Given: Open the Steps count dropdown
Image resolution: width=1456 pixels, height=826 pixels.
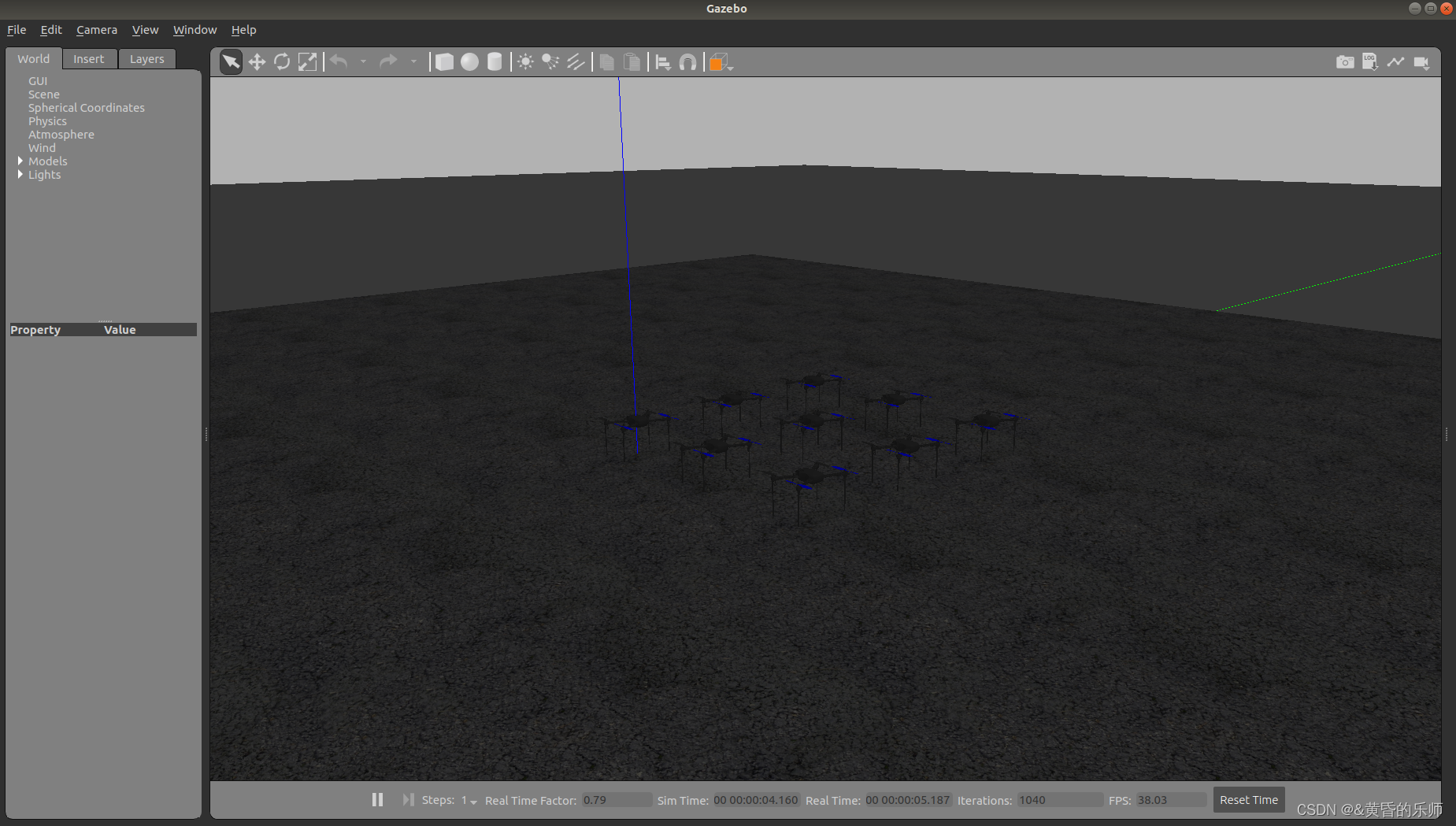Looking at the screenshot, I should [x=469, y=801].
